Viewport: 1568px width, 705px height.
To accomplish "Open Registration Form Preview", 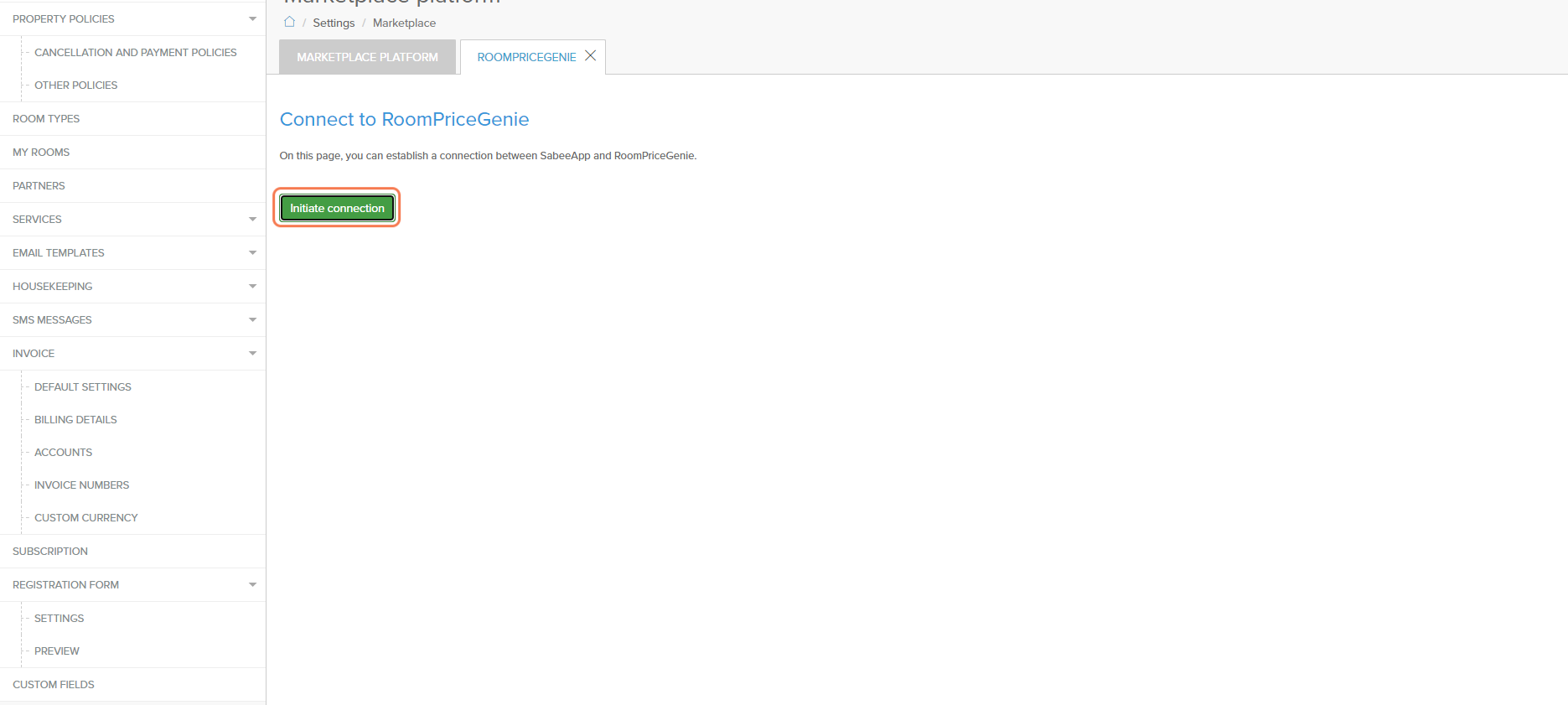I will 57,651.
